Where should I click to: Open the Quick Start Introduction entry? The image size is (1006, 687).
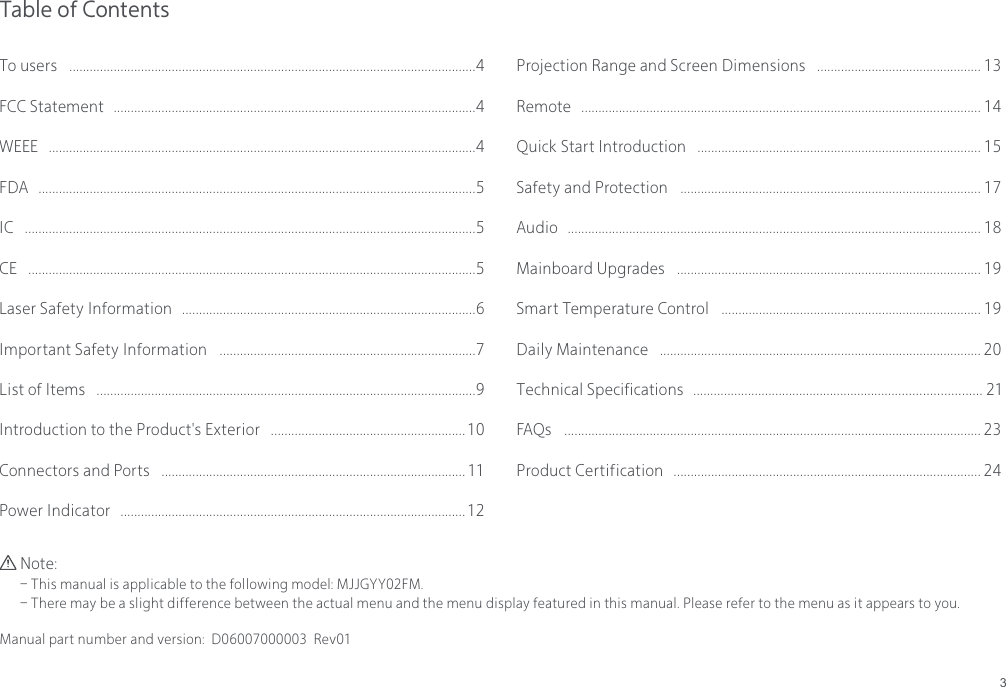(601, 147)
